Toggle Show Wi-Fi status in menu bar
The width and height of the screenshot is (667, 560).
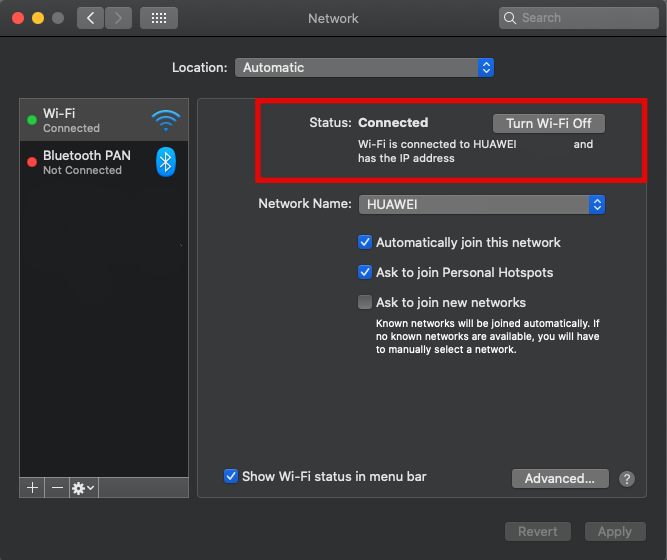tap(231, 476)
